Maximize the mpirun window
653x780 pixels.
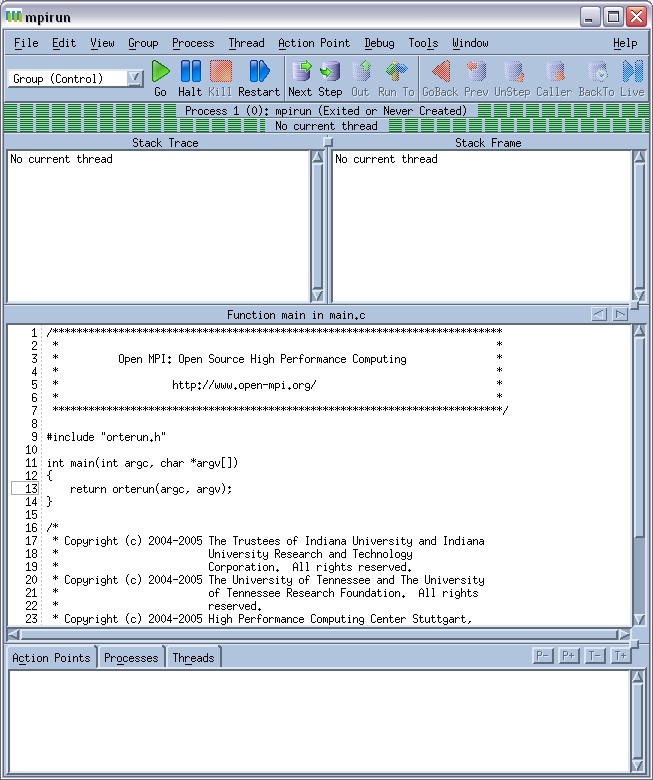pos(613,17)
